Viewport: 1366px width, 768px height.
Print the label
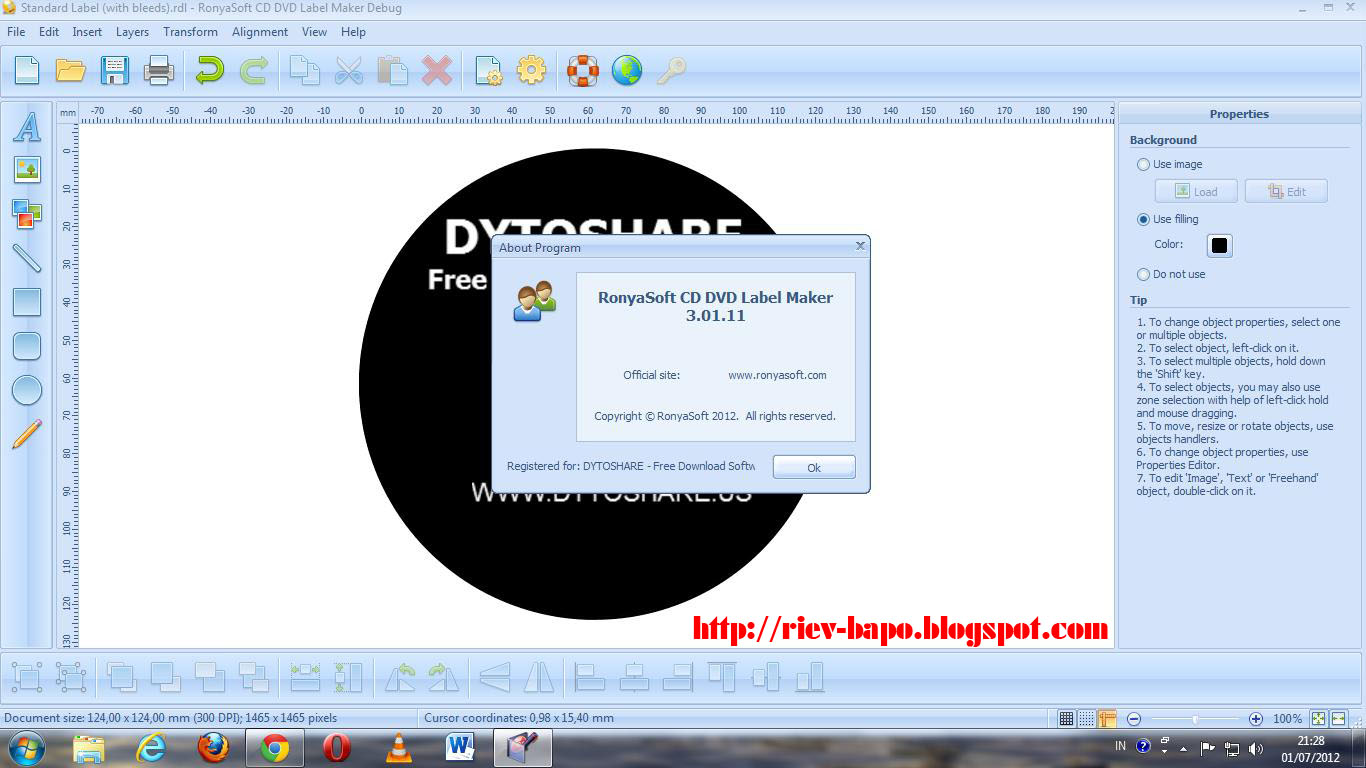159,70
